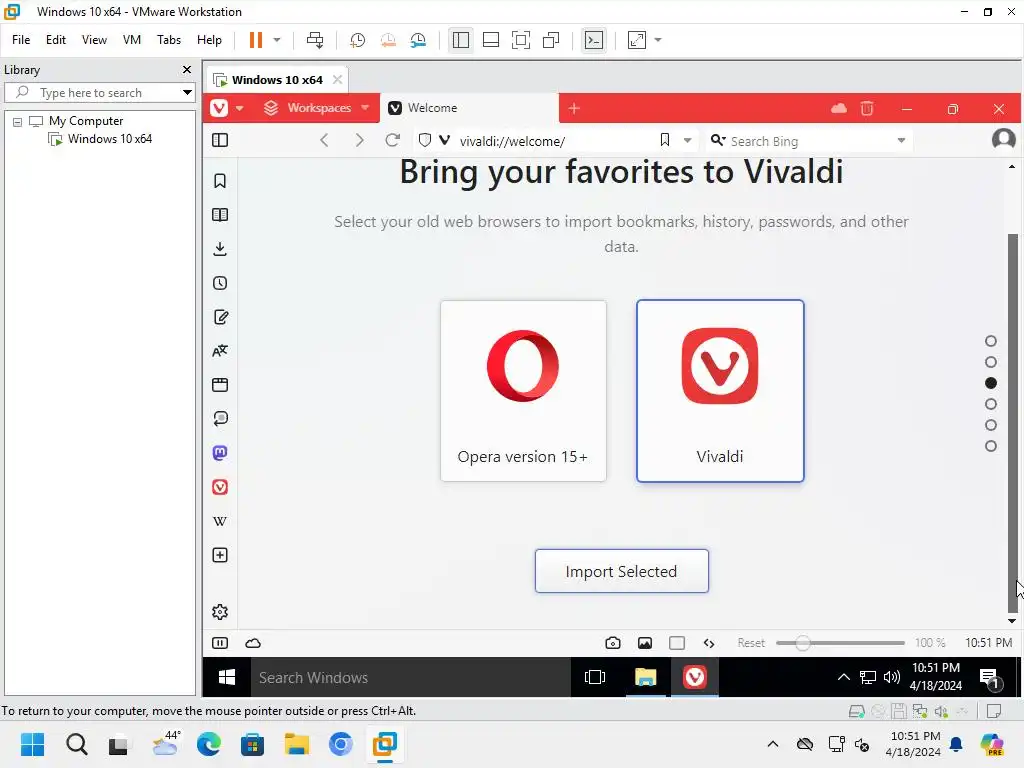
Task: Go forward in Vivaldi history
Action: click(359, 140)
